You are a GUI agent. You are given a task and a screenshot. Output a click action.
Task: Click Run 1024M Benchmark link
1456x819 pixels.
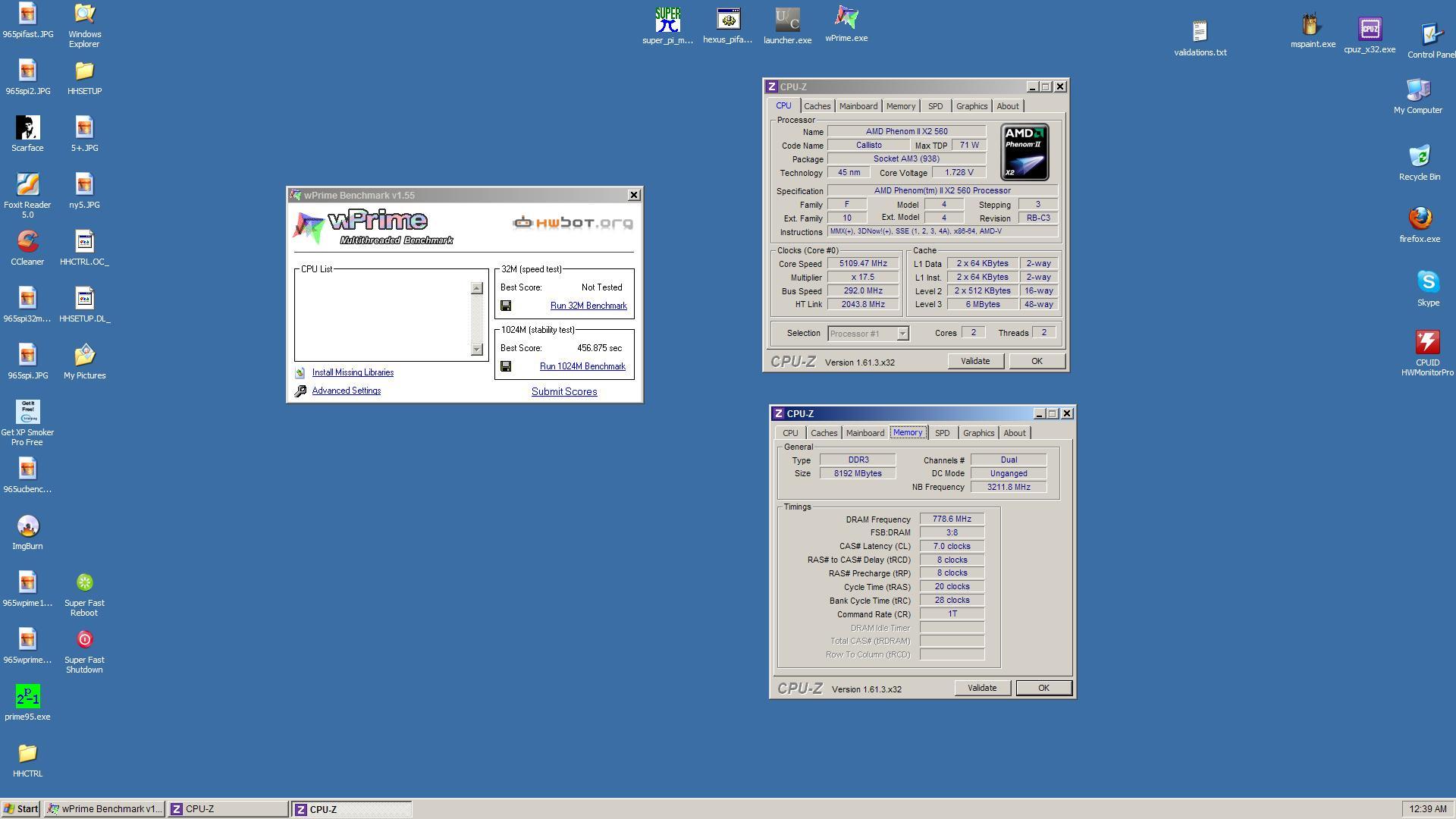click(582, 366)
